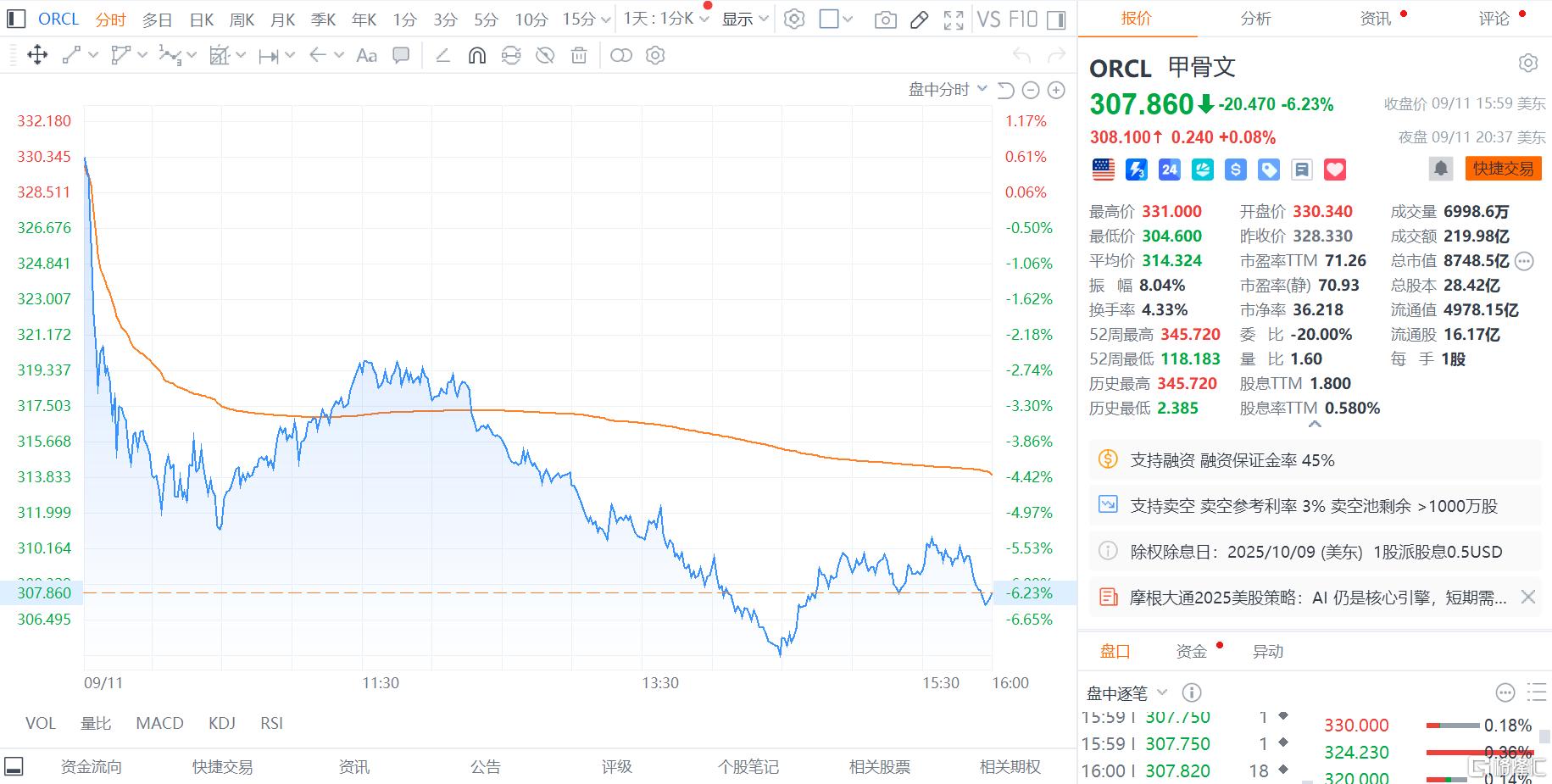This screenshot has height=784, width=1552.
Task: Set price alert with bell icon
Action: (1440, 169)
